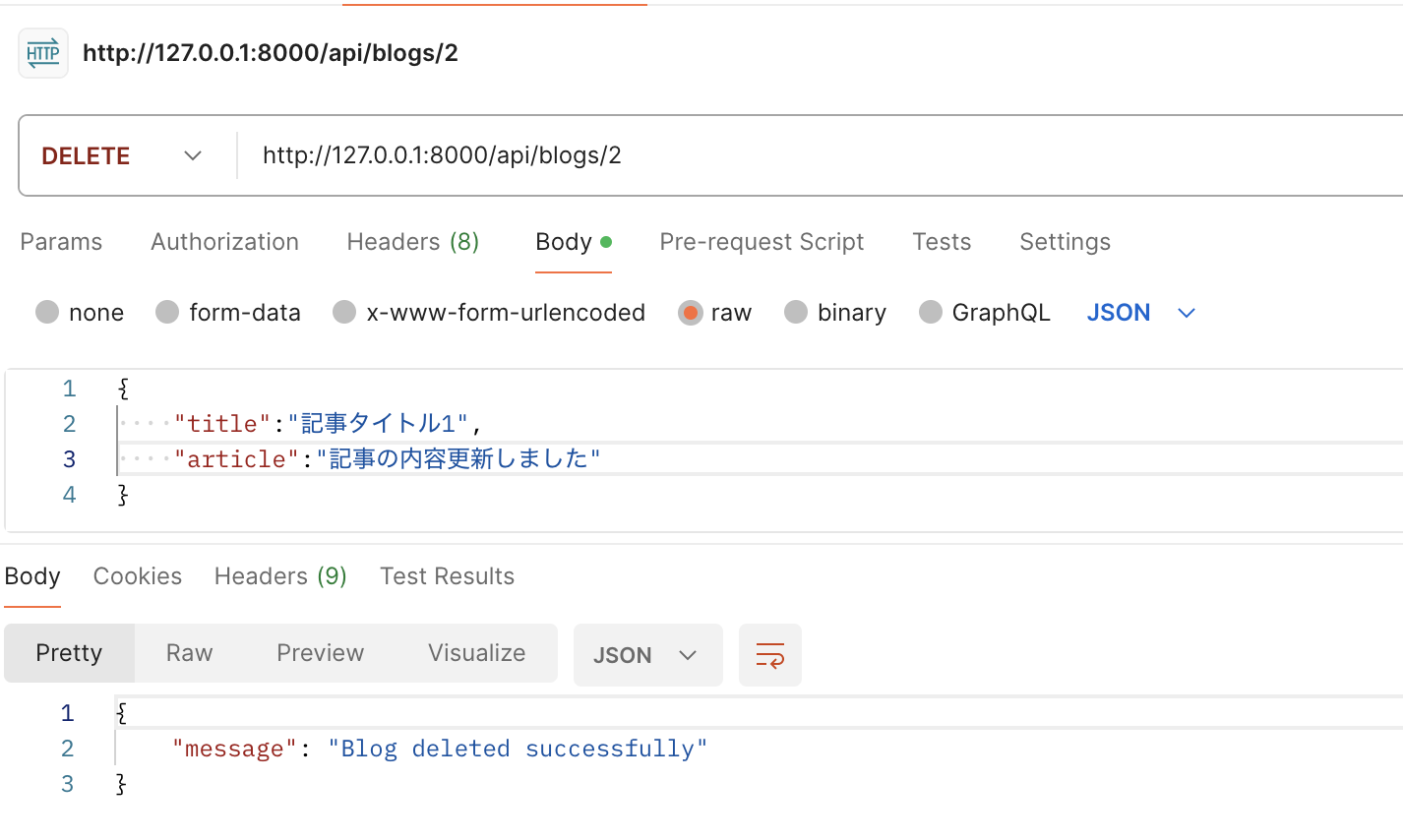Image resolution: width=1403 pixels, height=840 pixels.
Task: Select the form-data radio button
Action: coord(167,313)
